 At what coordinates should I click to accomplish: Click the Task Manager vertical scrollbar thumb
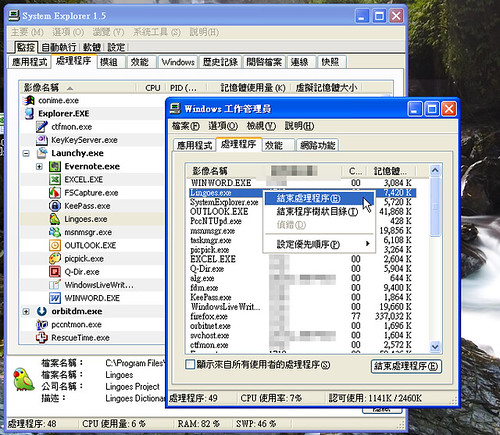click(x=435, y=207)
